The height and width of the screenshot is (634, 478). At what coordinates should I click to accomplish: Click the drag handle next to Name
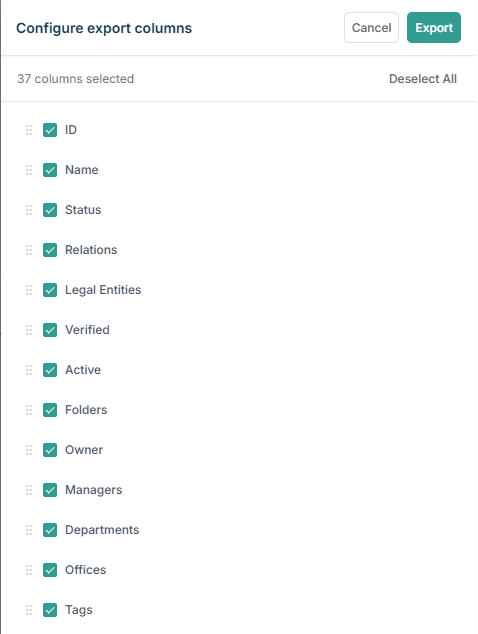29,170
